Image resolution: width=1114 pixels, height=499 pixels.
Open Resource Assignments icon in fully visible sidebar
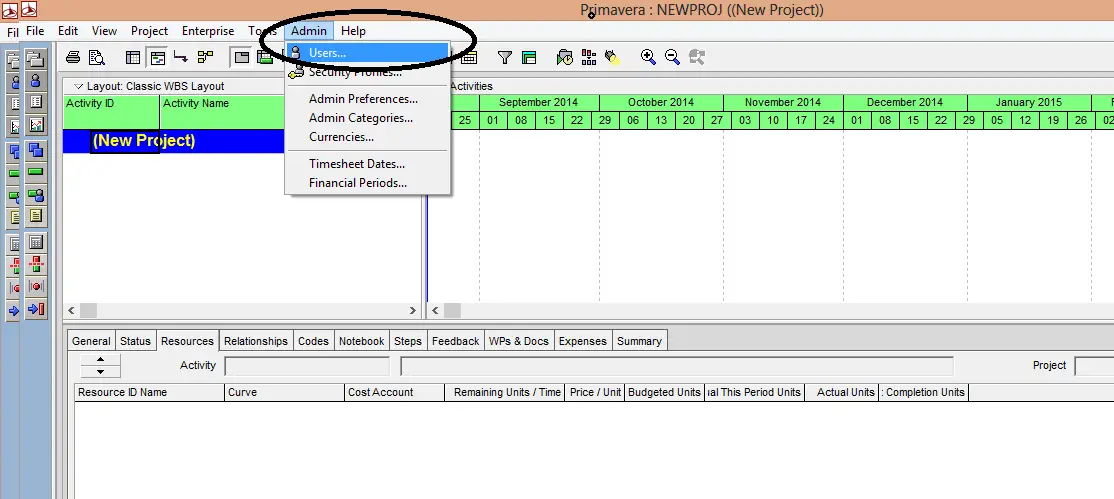(x=36, y=194)
